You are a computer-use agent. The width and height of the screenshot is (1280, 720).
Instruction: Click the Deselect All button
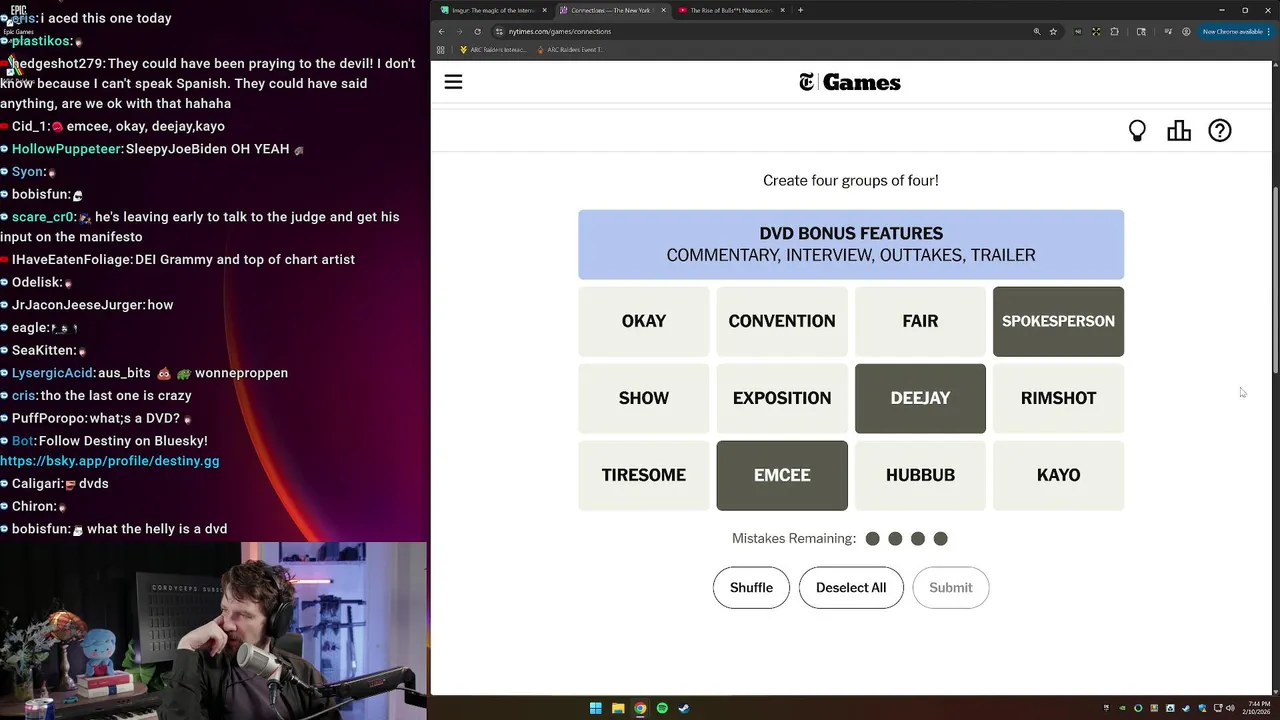click(851, 588)
